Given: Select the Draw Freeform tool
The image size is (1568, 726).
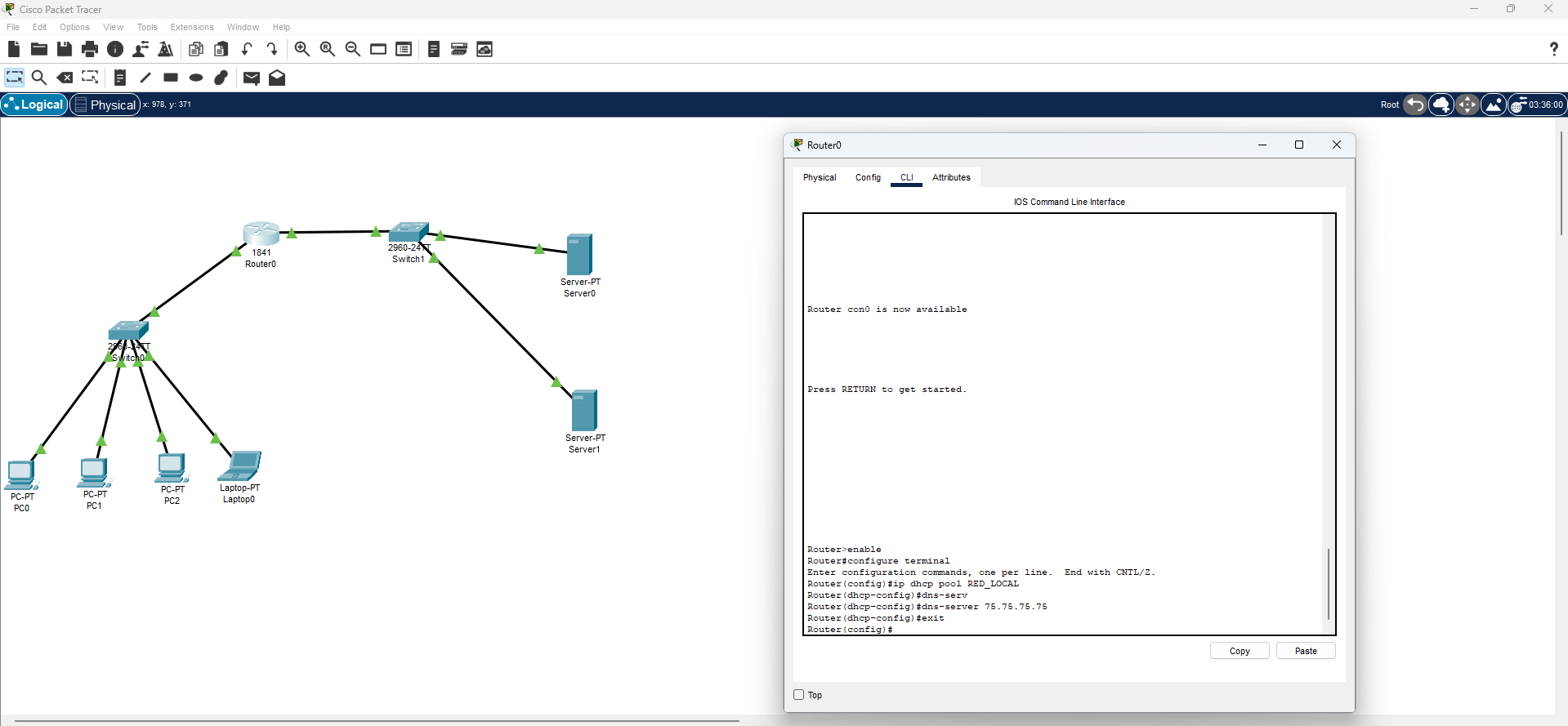Looking at the screenshot, I should click(x=221, y=78).
